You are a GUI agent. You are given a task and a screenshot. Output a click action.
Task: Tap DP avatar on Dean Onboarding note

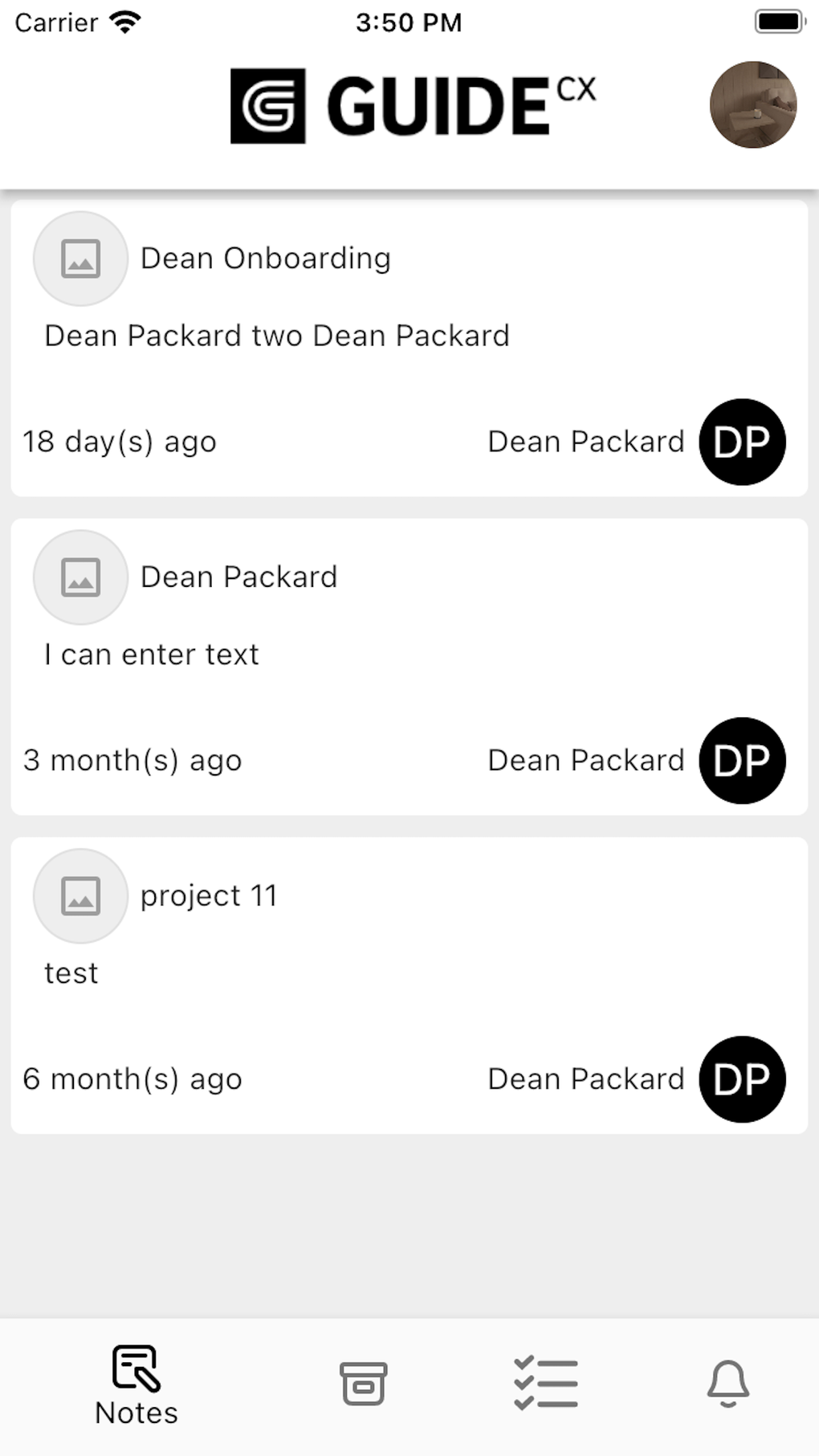click(x=742, y=442)
